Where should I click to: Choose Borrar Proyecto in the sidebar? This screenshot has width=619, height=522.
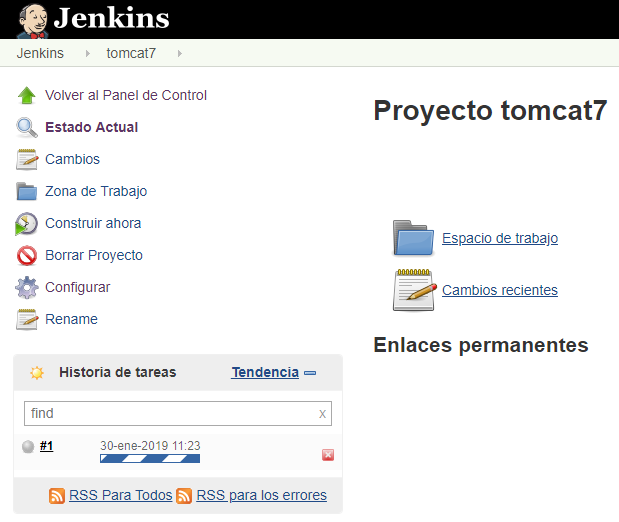pyautogui.click(x=94, y=255)
